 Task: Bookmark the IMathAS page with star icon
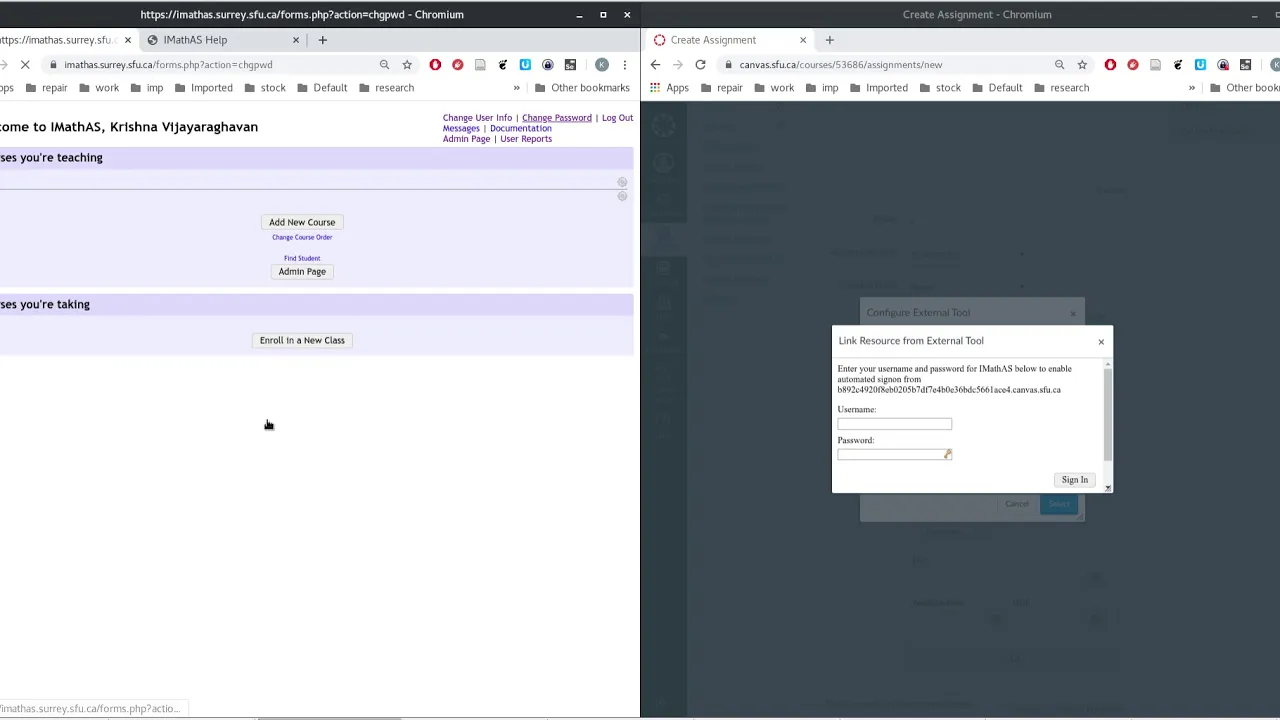pos(407,65)
